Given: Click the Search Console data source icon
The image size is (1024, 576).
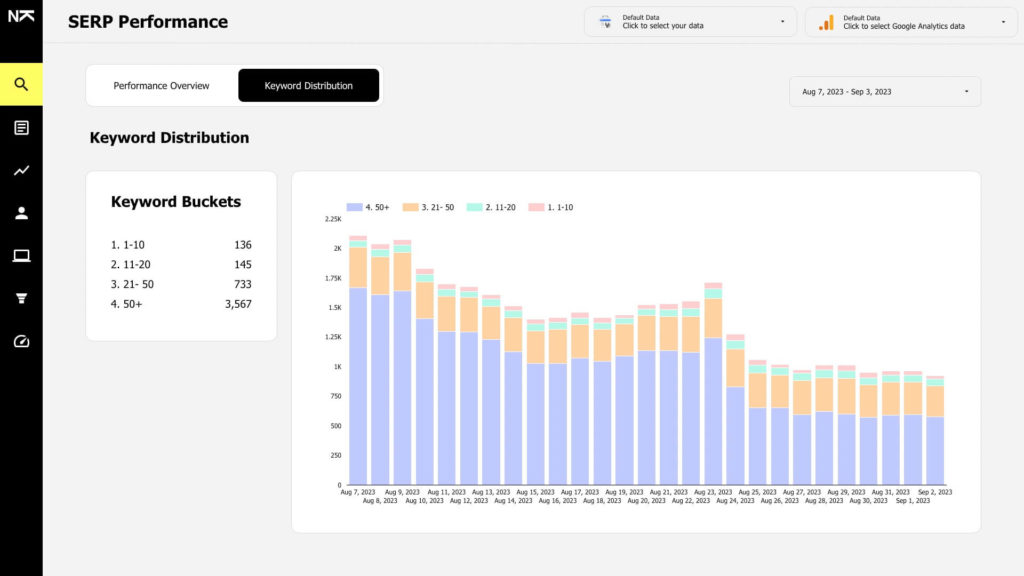Looking at the screenshot, I should tap(605, 22).
